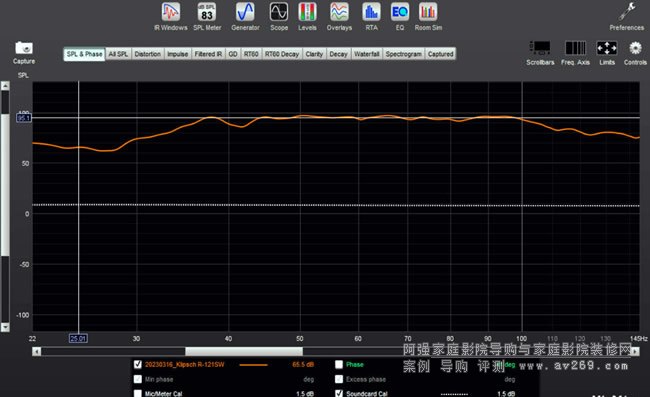Switch to the Waterfall tab
The image size is (650, 397).
pyautogui.click(x=366, y=54)
